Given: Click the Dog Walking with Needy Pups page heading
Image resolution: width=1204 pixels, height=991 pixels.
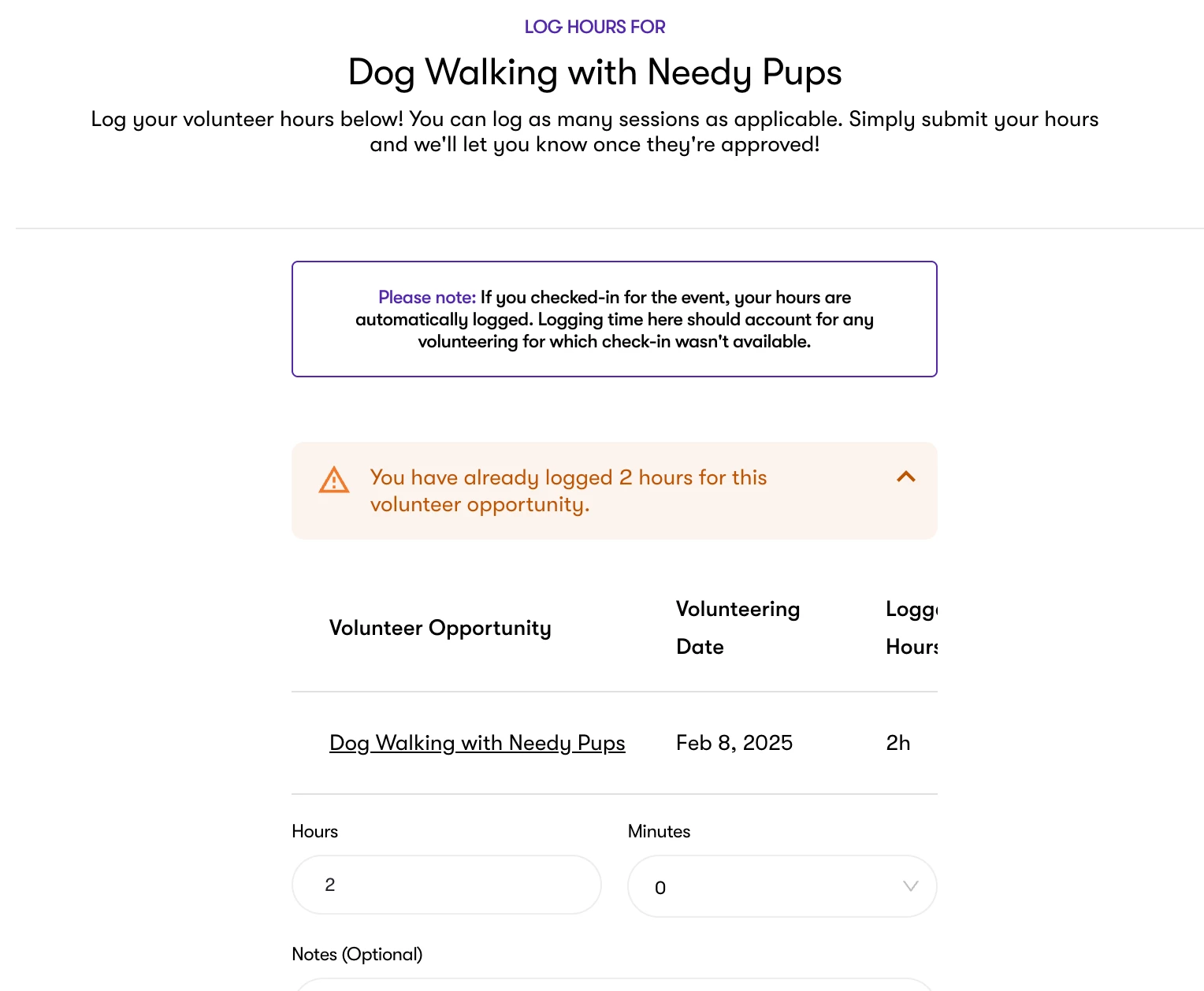Looking at the screenshot, I should pyautogui.click(x=595, y=72).
